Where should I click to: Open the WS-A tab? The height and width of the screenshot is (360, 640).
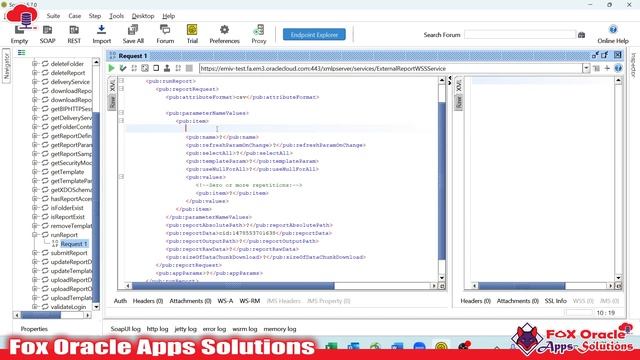[x=225, y=301]
